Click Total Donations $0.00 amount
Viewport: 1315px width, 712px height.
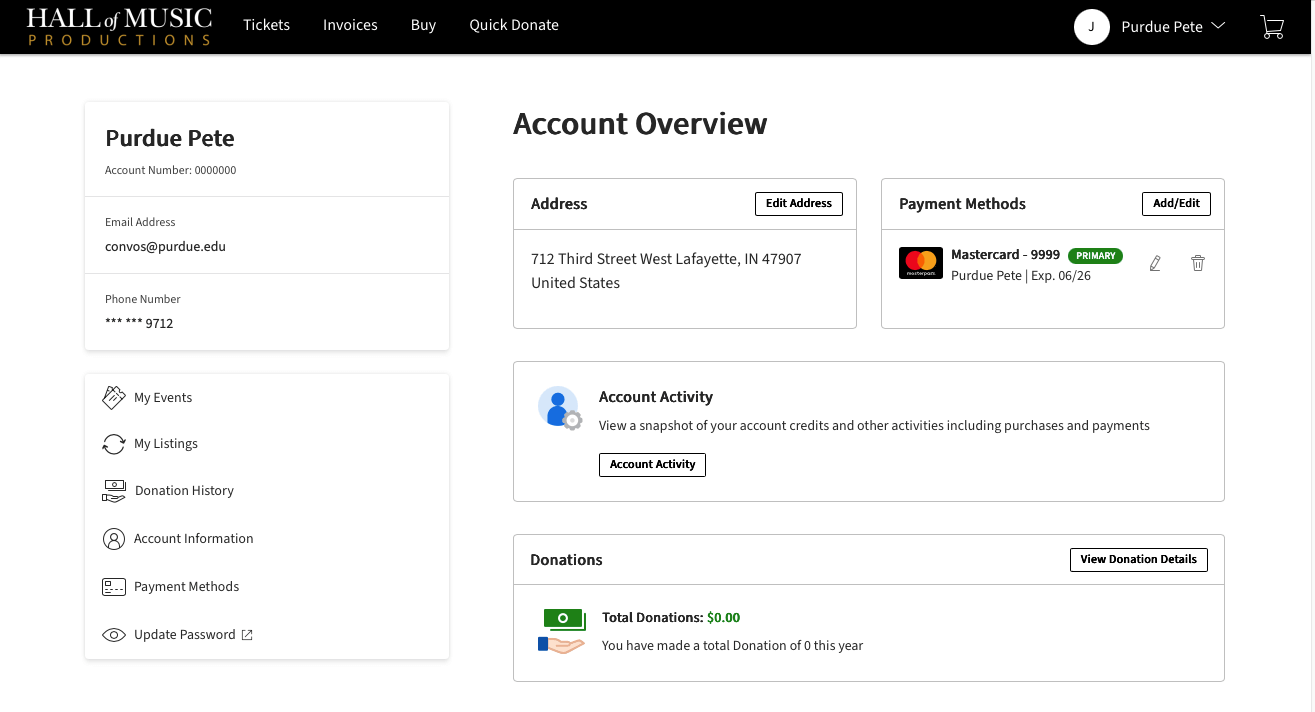pyautogui.click(x=723, y=618)
